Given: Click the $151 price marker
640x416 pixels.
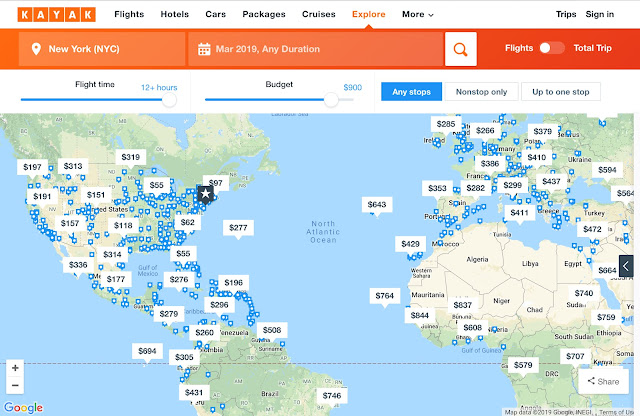Looking at the screenshot, I should [96, 195].
